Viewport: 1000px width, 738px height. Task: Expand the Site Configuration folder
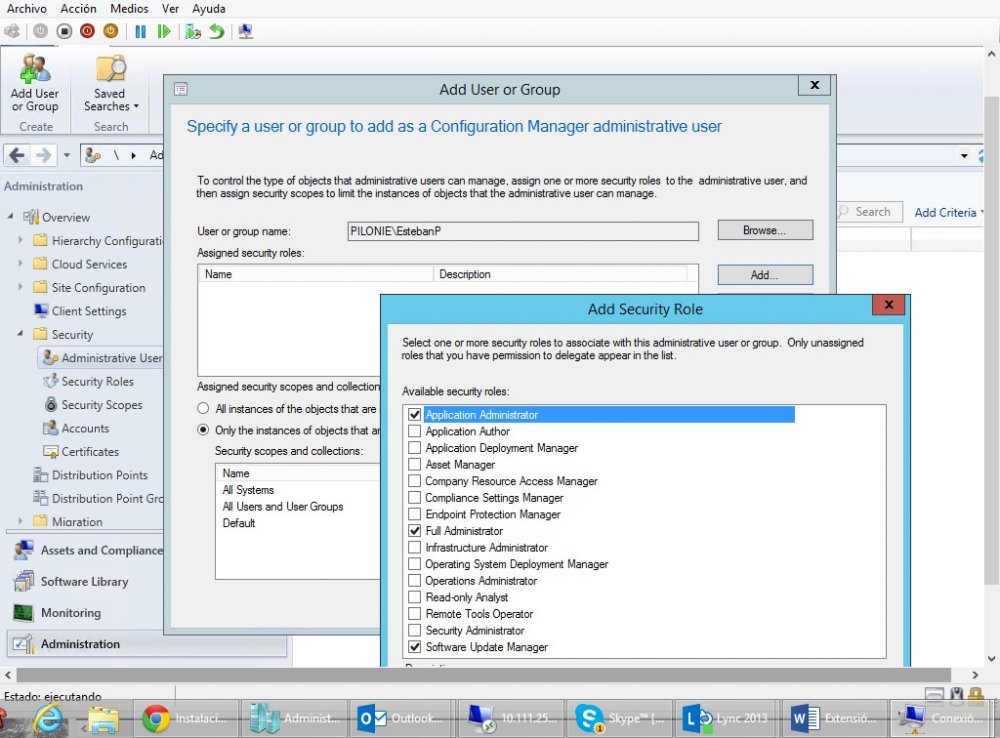tap(20, 287)
